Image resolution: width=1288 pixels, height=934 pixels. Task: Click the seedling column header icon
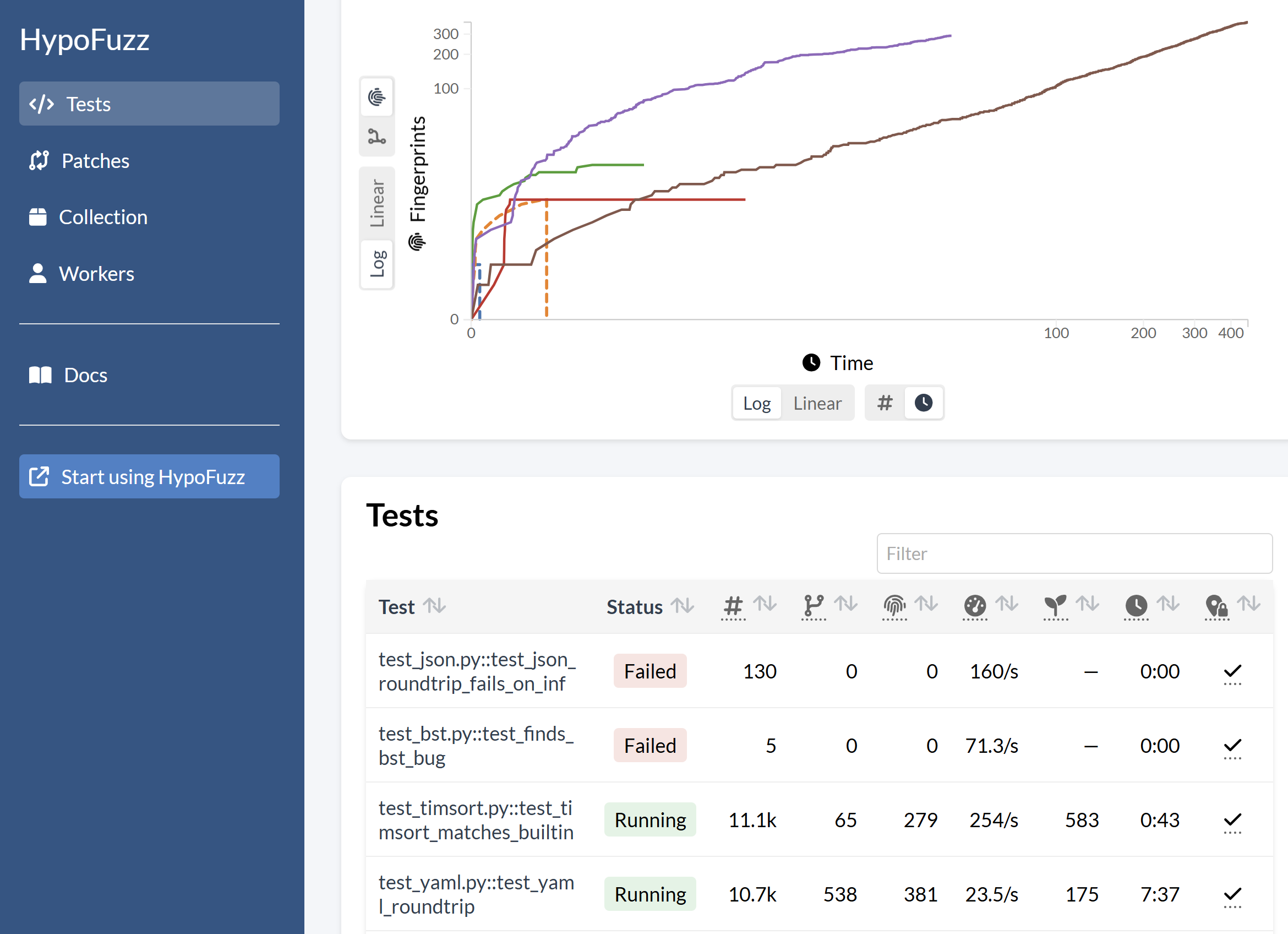click(1055, 606)
